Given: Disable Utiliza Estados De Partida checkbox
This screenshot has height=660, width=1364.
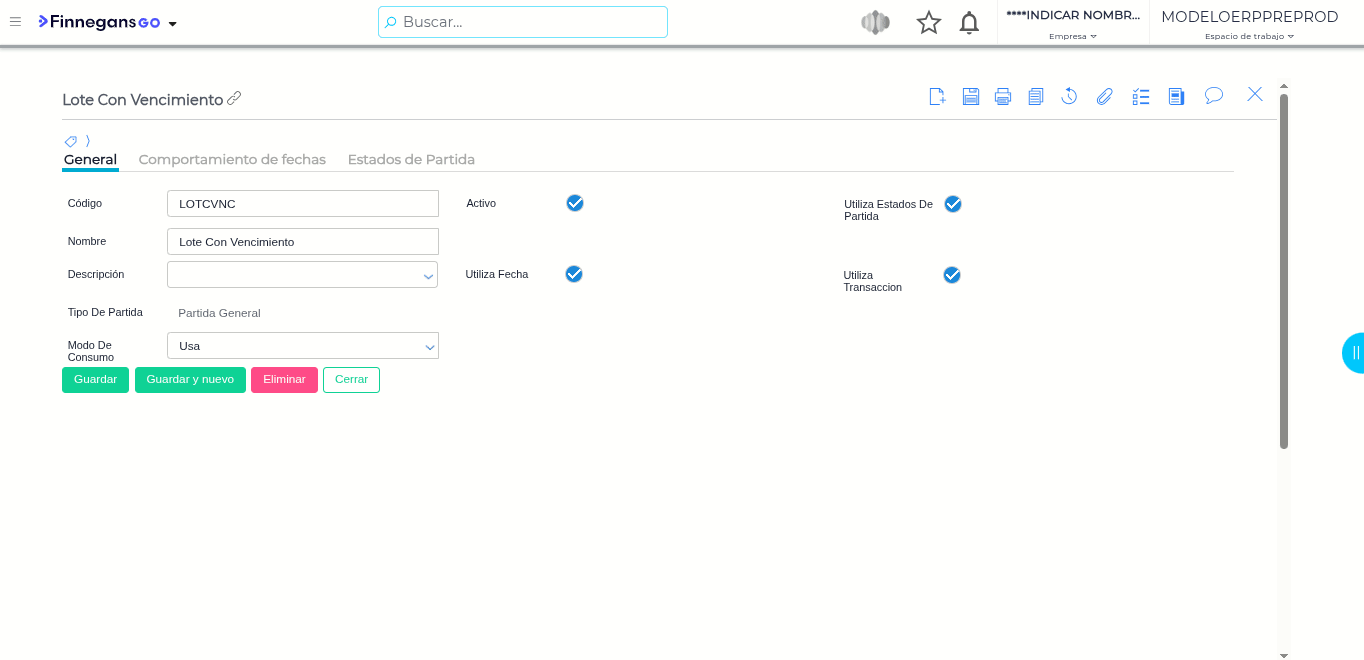Looking at the screenshot, I should pos(953,204).
